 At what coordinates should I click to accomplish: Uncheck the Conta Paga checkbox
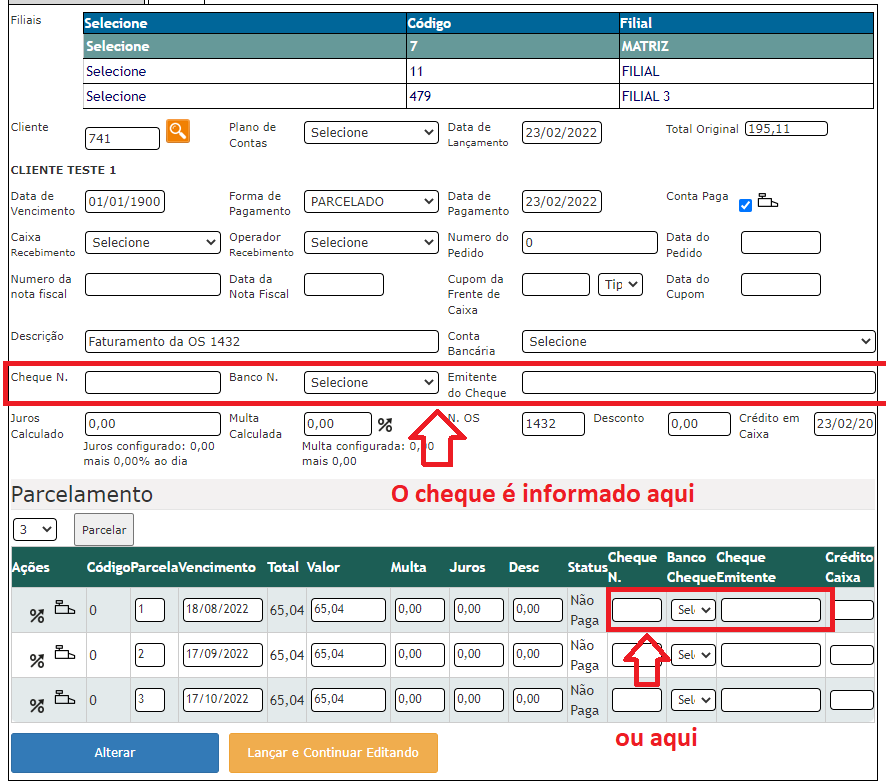point(745,205)
